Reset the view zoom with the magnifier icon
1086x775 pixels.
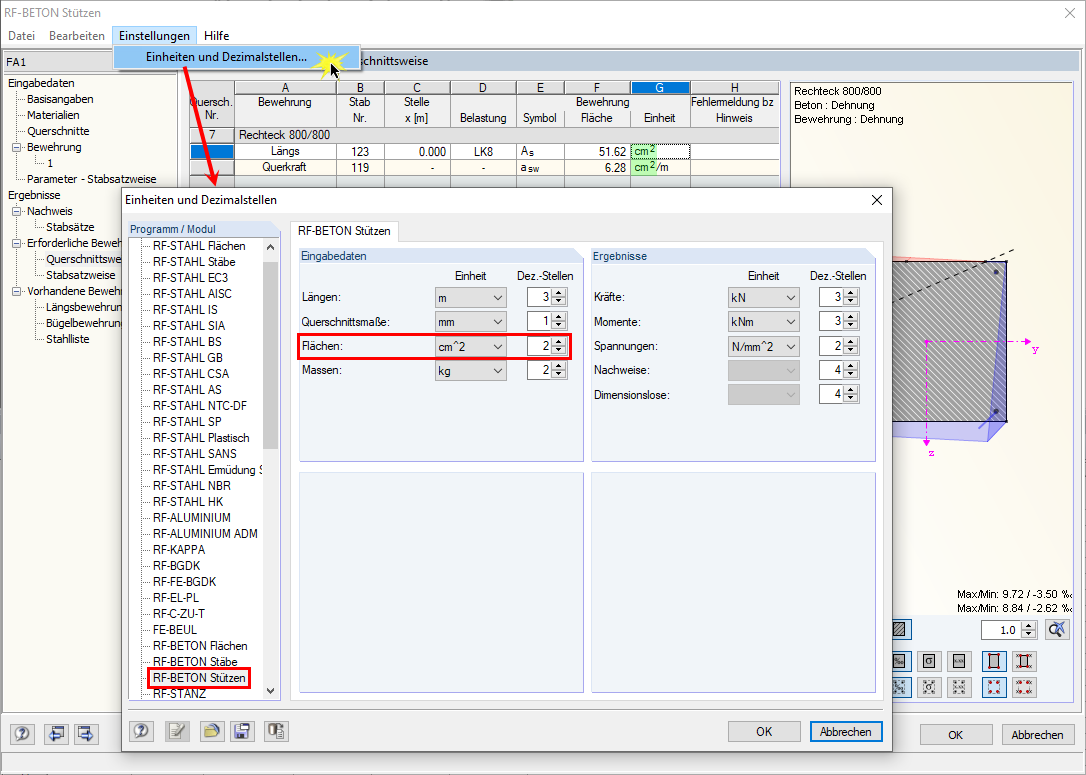click(1057, 629)
